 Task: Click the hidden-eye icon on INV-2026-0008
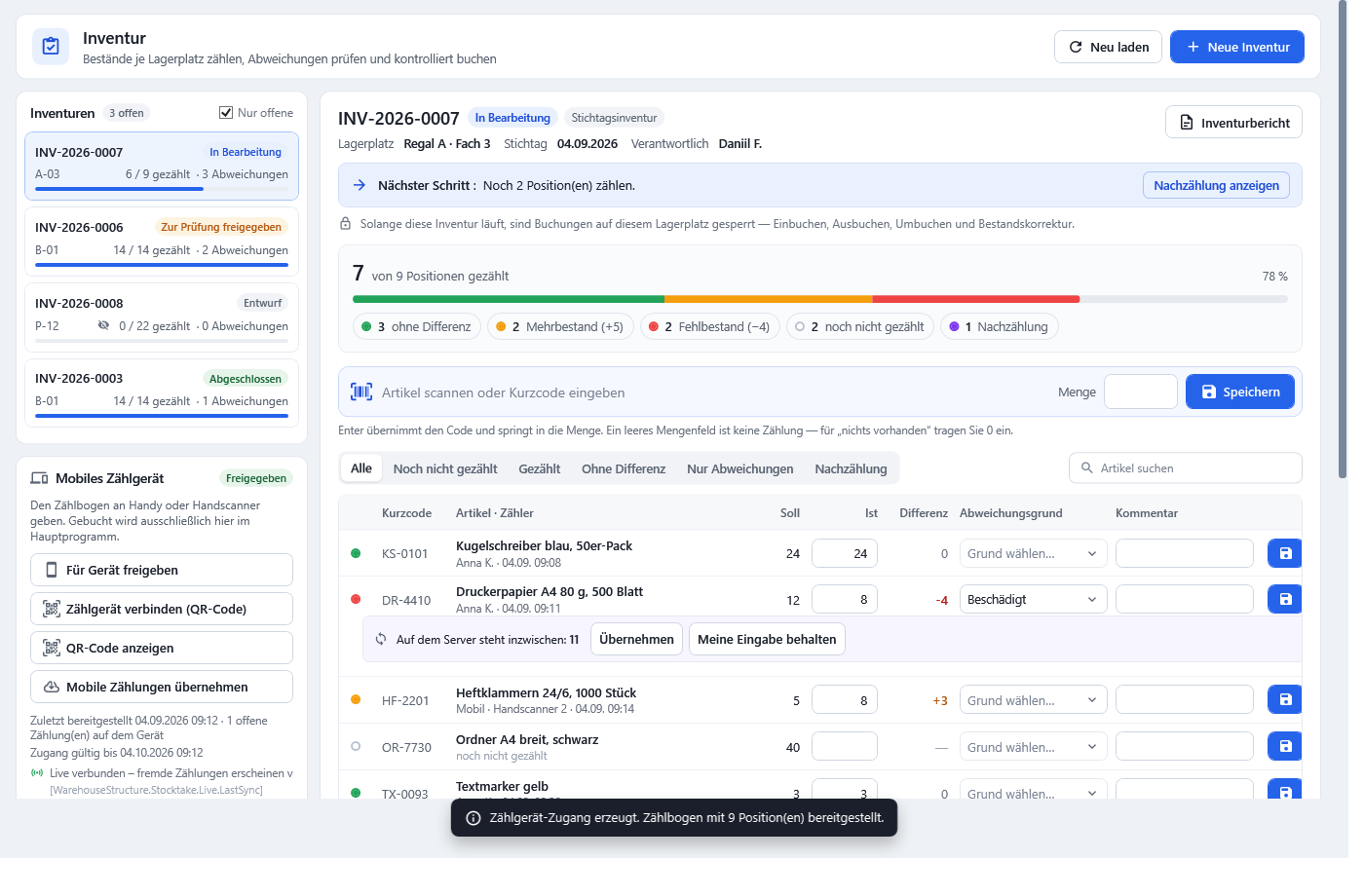point(103,325)
